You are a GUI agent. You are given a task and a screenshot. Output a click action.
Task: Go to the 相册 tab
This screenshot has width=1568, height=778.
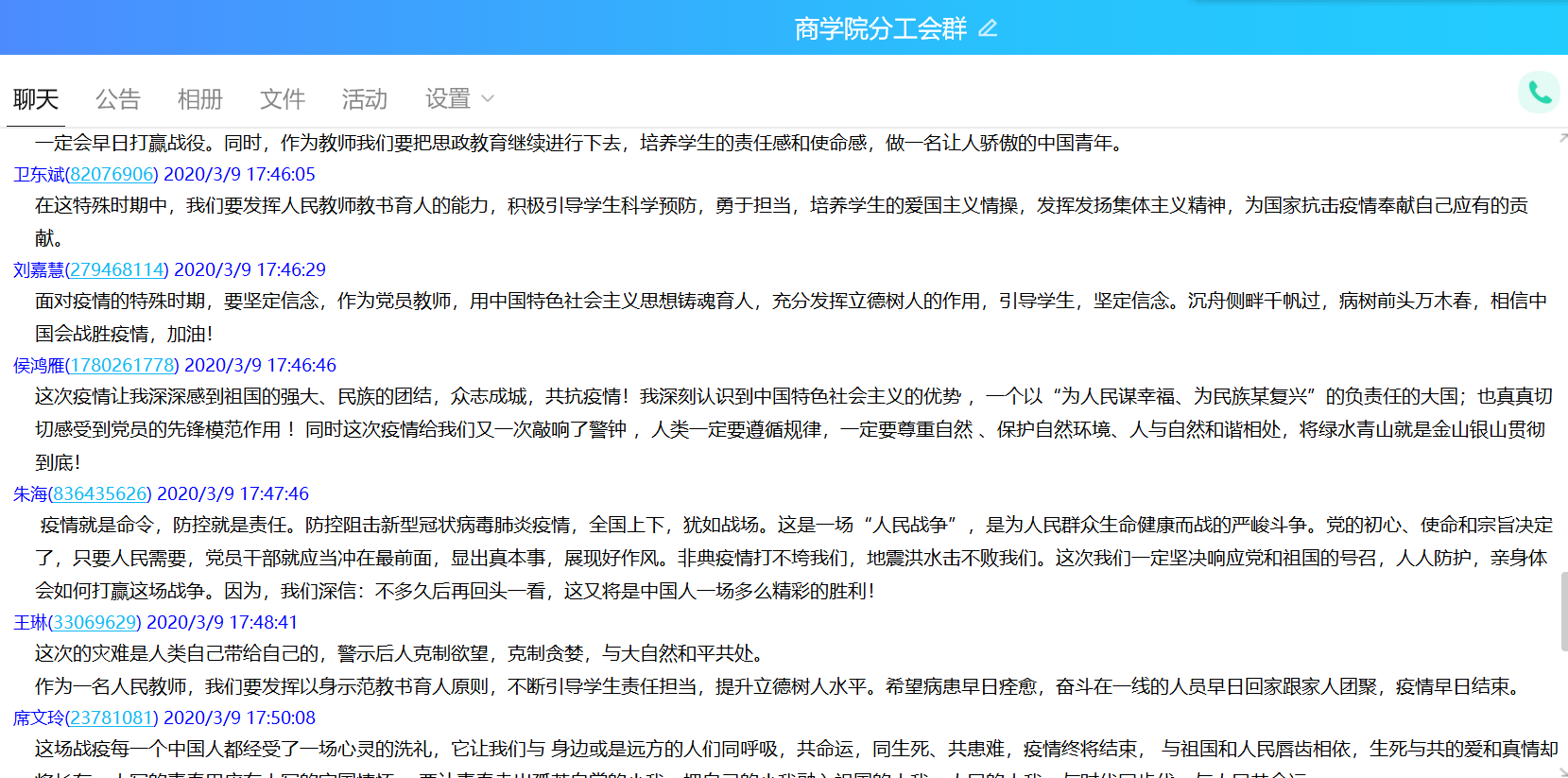tap(200, 98)
